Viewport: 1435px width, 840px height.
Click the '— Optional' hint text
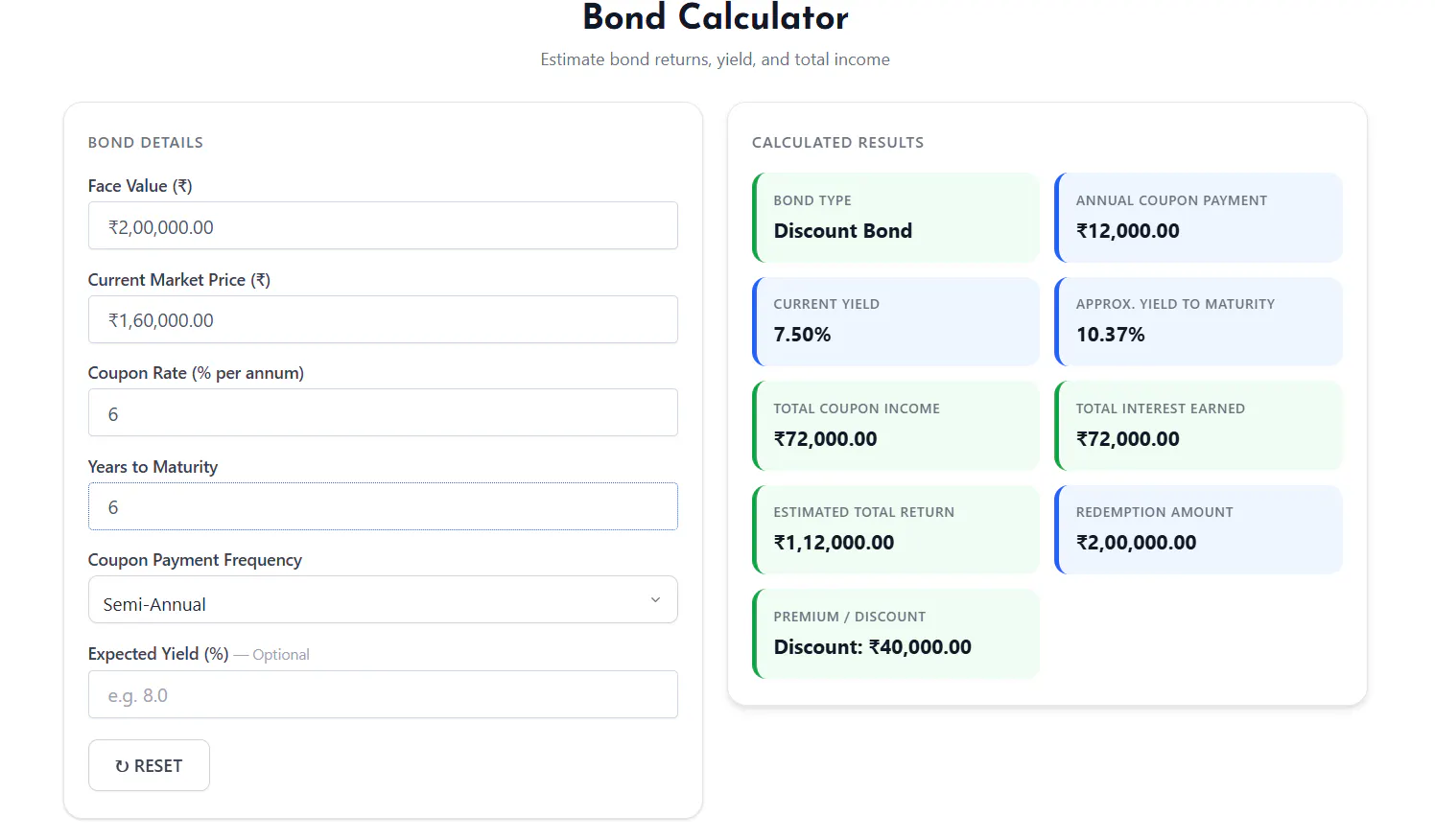[x=271, y=655]
